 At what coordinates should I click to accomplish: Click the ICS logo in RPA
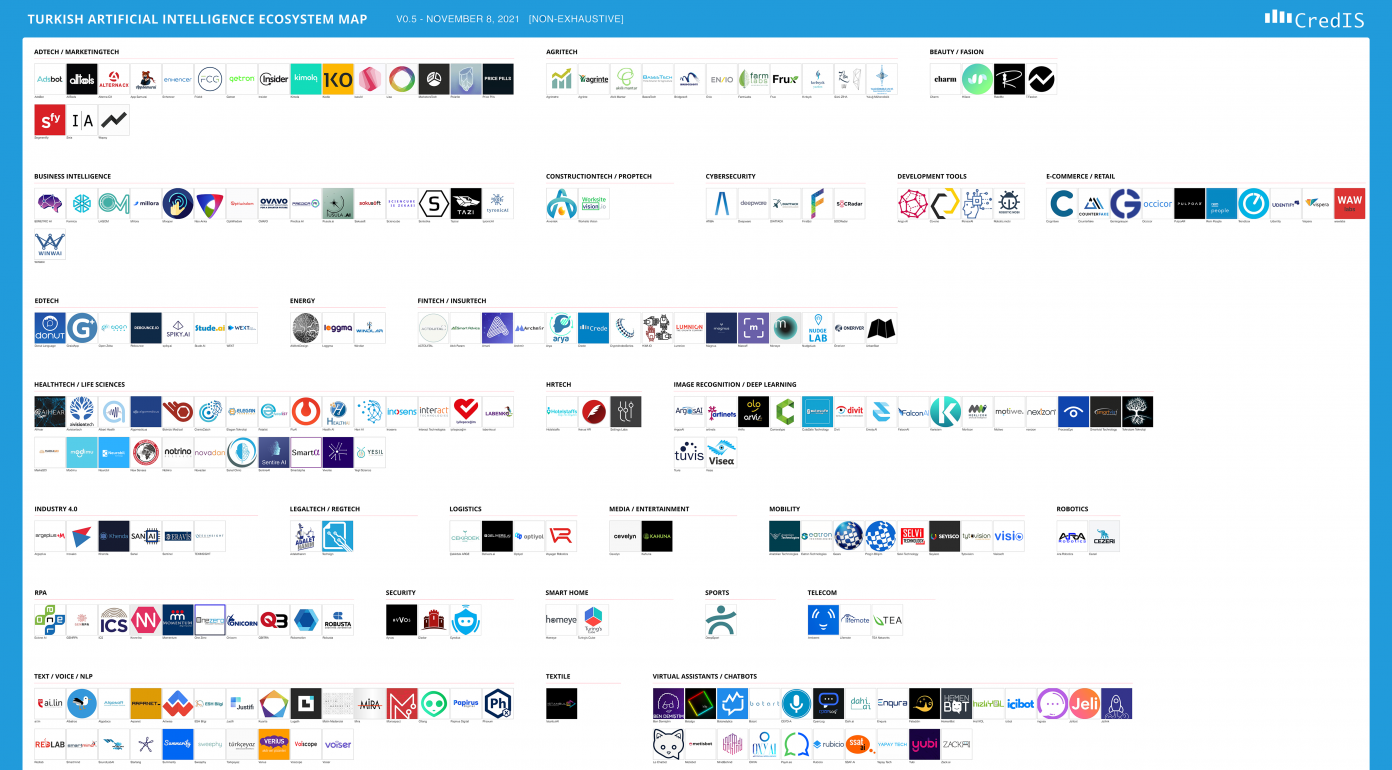(114, 620)
